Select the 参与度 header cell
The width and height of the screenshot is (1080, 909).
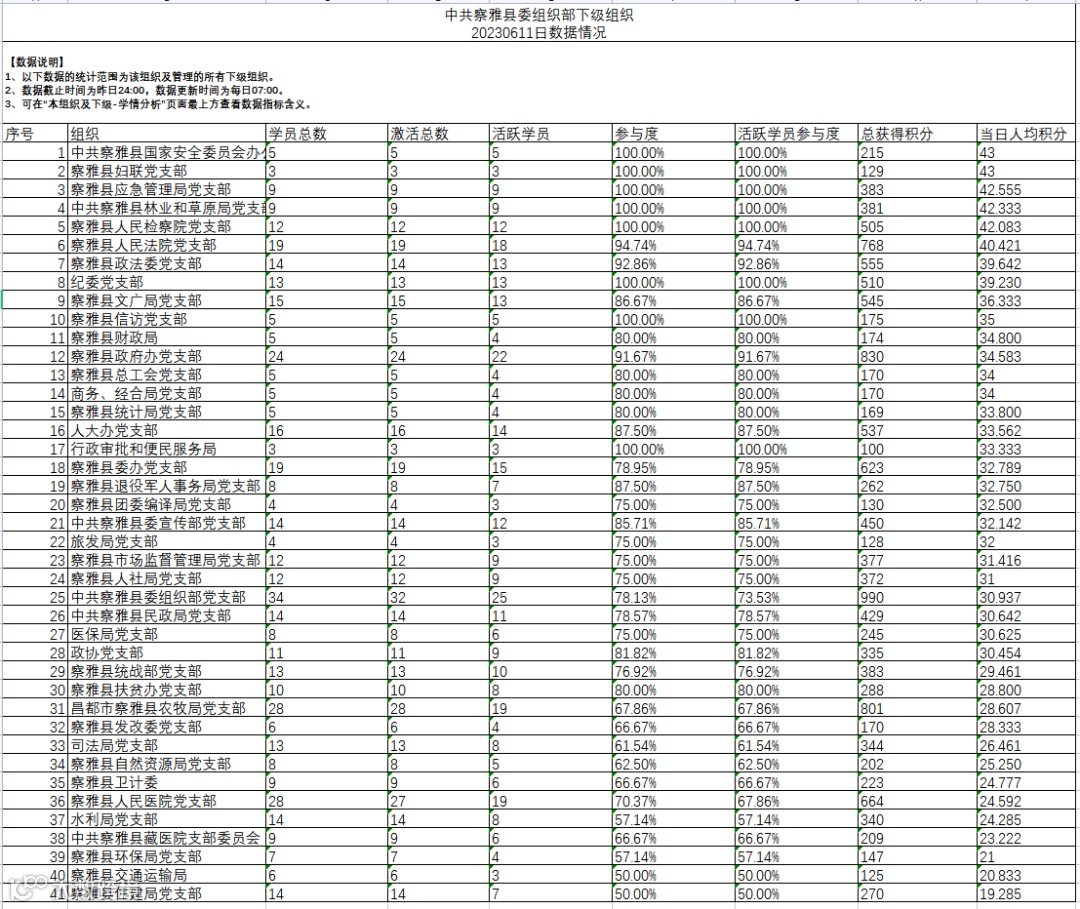point(674,134)
